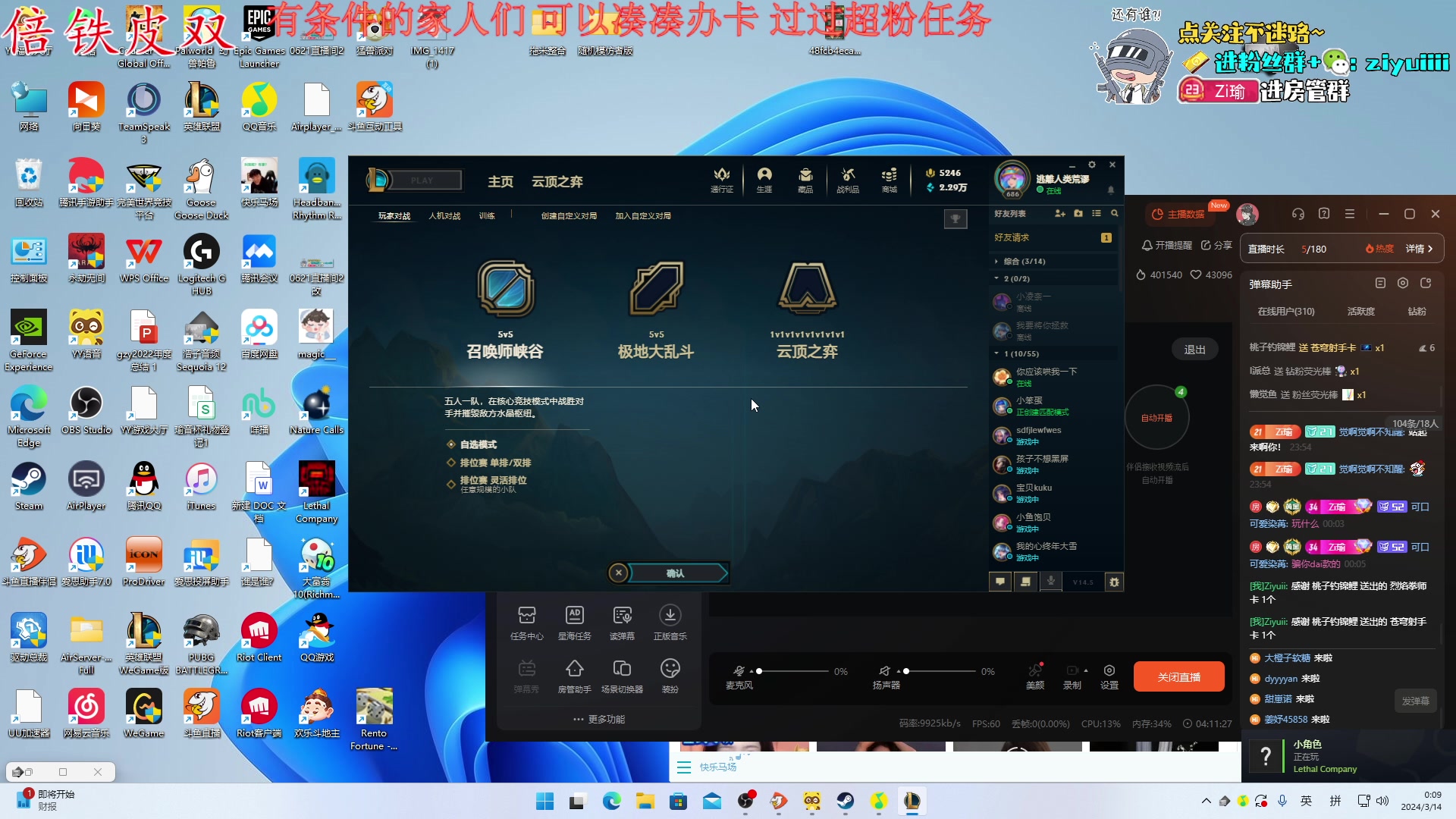This screenshot has width=1456, height=819.
Task: Switch to 云顶之弈 top navigation tab
Action: tap(557, 181)
